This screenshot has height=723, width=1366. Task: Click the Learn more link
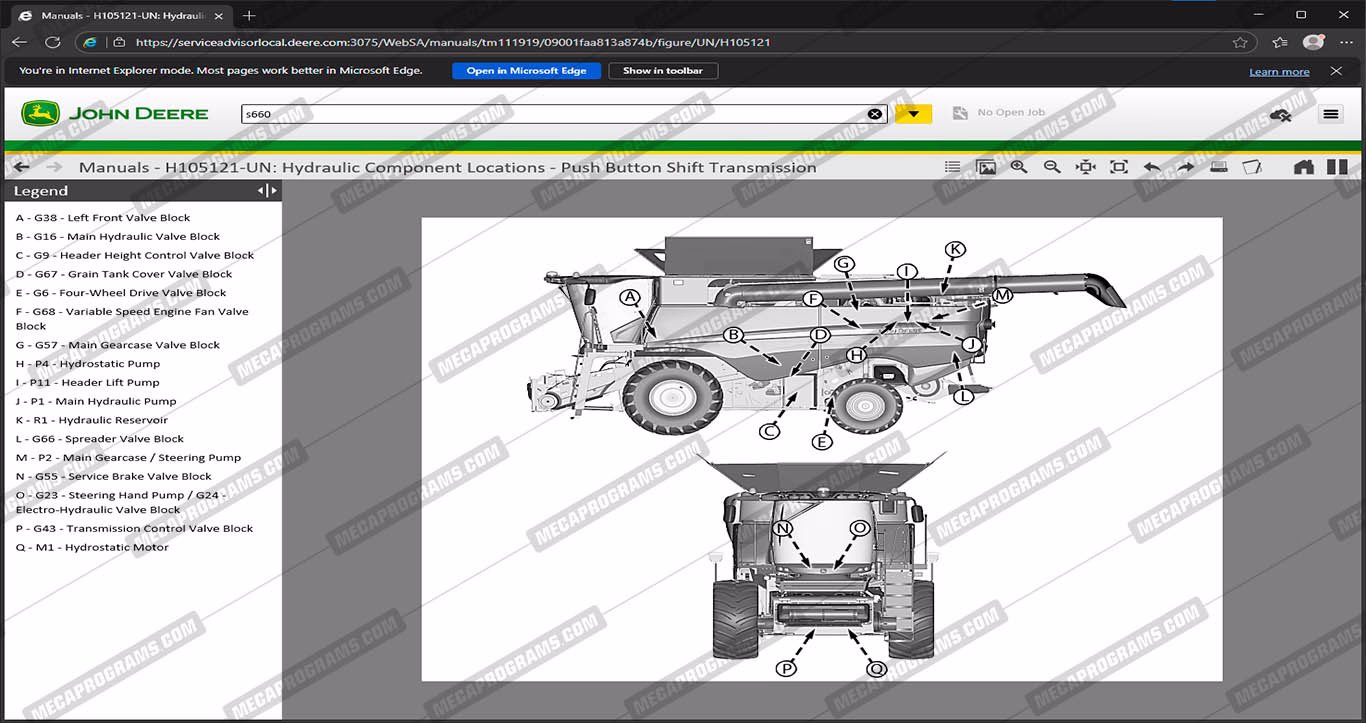[x=1279, y=72]
